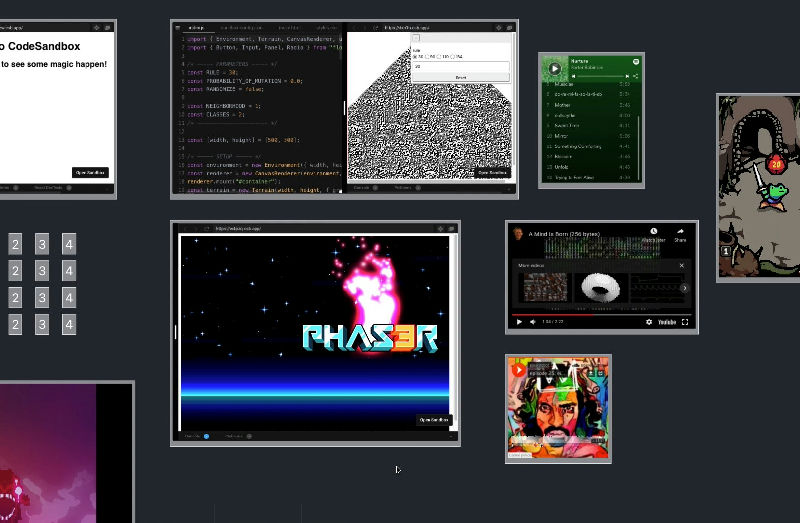
Task: Click the rule number input field
Action: (461, 66)
